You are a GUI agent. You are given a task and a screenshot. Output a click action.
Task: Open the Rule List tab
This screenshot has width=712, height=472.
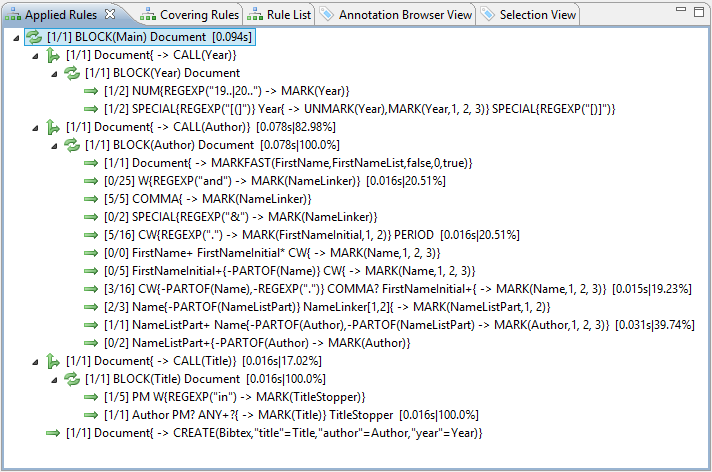[x=279, y=15]
